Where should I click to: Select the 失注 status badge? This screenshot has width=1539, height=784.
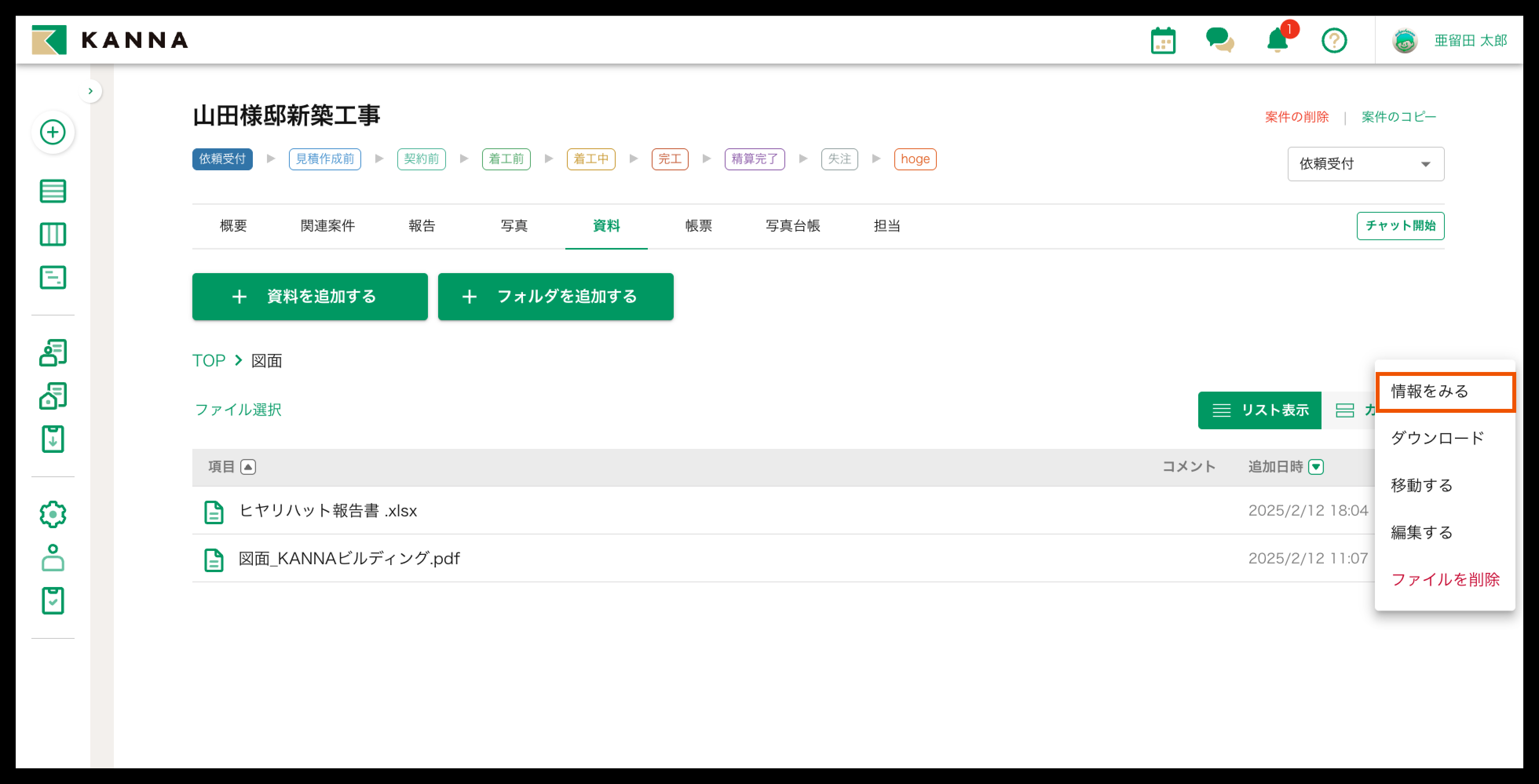click(839, 159)
